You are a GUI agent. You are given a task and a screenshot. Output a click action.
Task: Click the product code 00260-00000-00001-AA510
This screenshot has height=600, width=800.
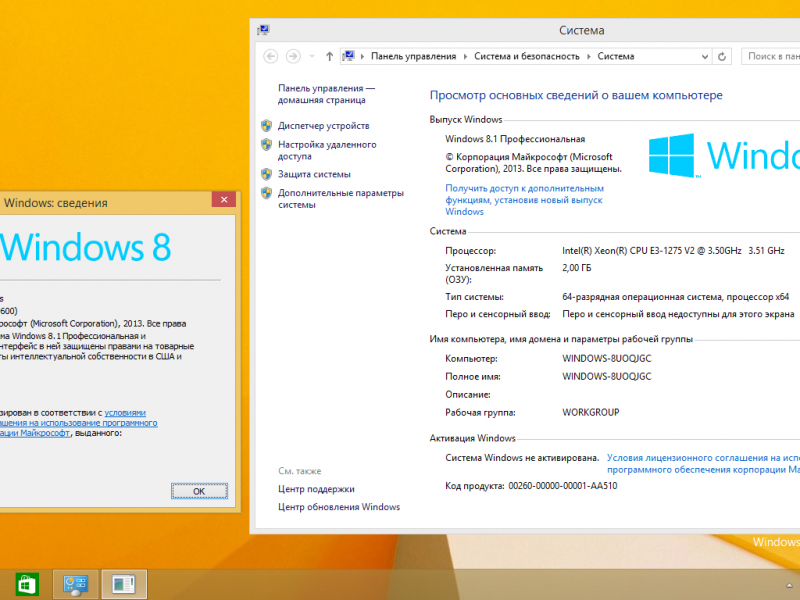[x=563, y=486]
